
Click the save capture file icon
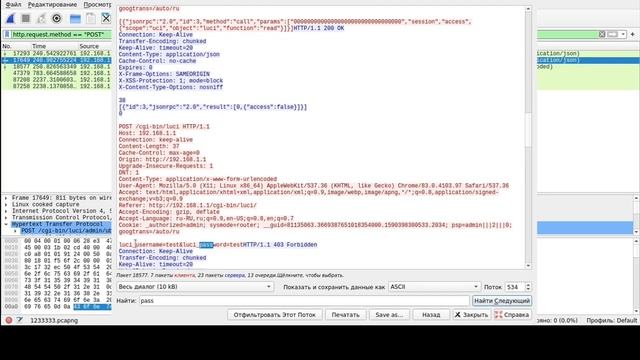point(91,18)
